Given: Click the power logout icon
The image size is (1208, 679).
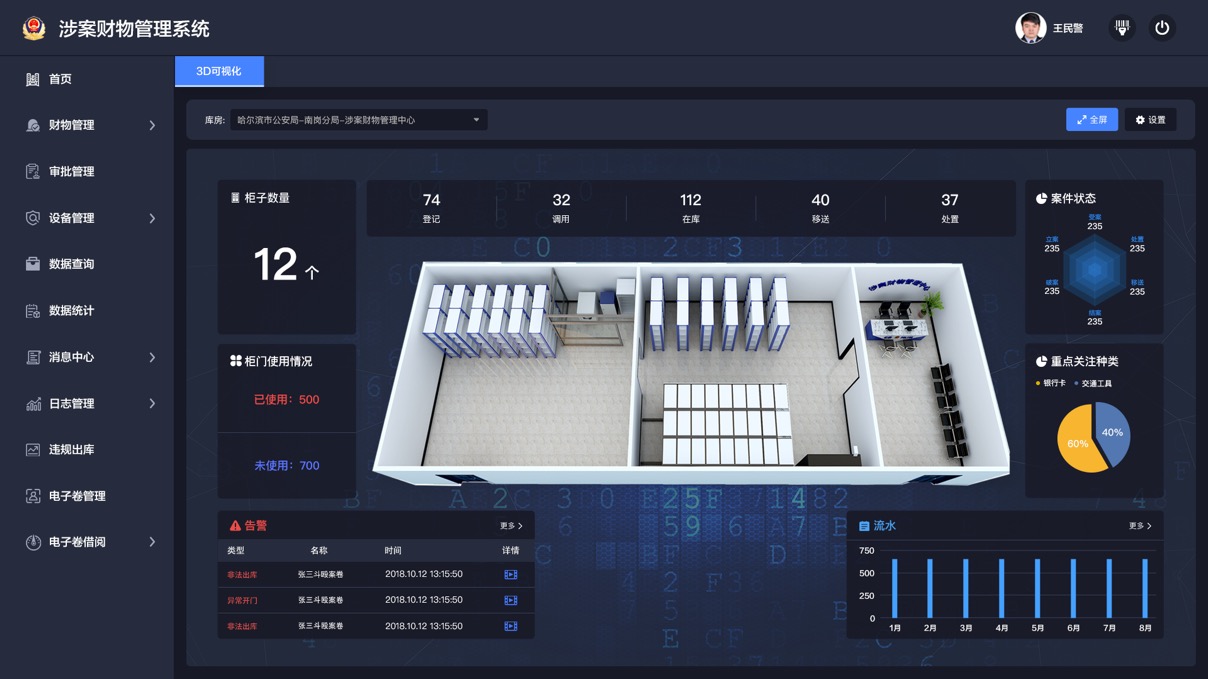Looking at the screenshot, I should pyautogui.click(x=1162, y=28).
